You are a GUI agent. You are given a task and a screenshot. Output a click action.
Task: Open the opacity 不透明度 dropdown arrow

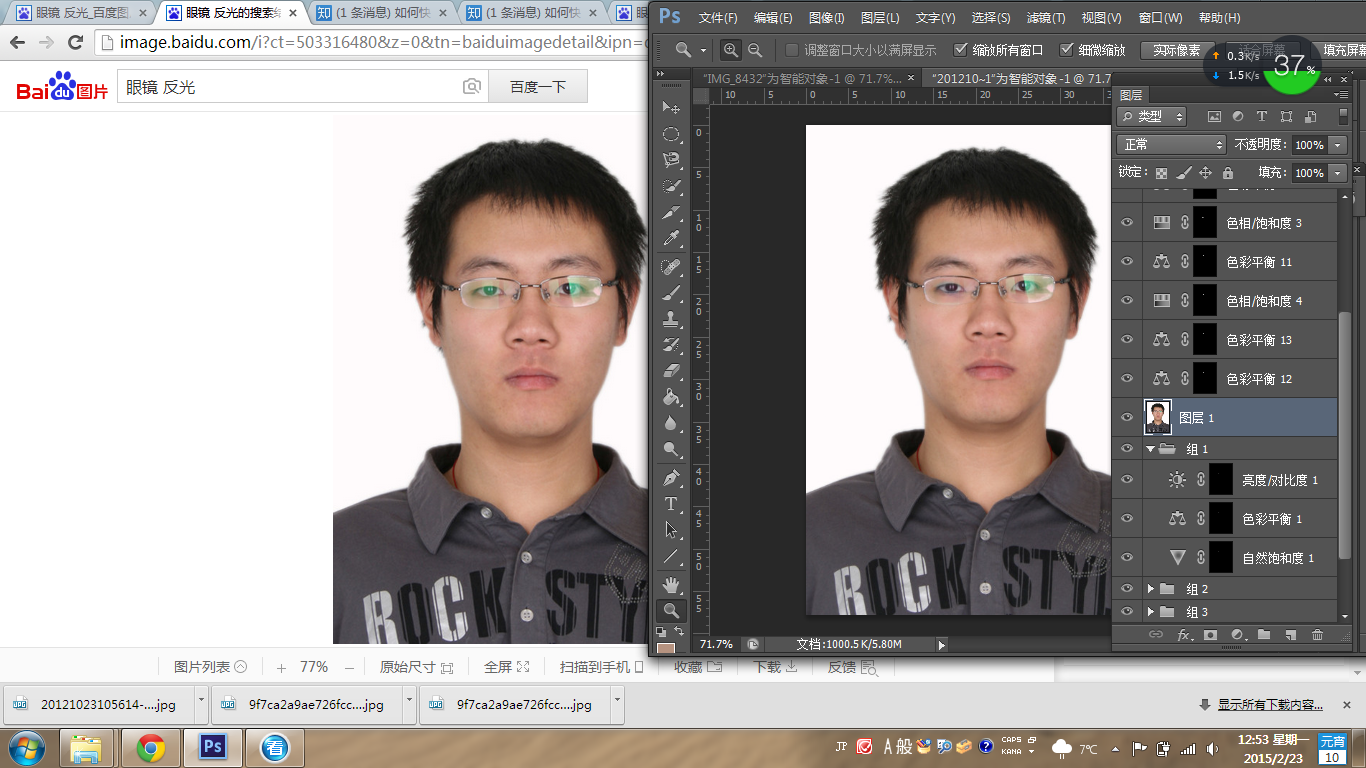click(1339, 145)
